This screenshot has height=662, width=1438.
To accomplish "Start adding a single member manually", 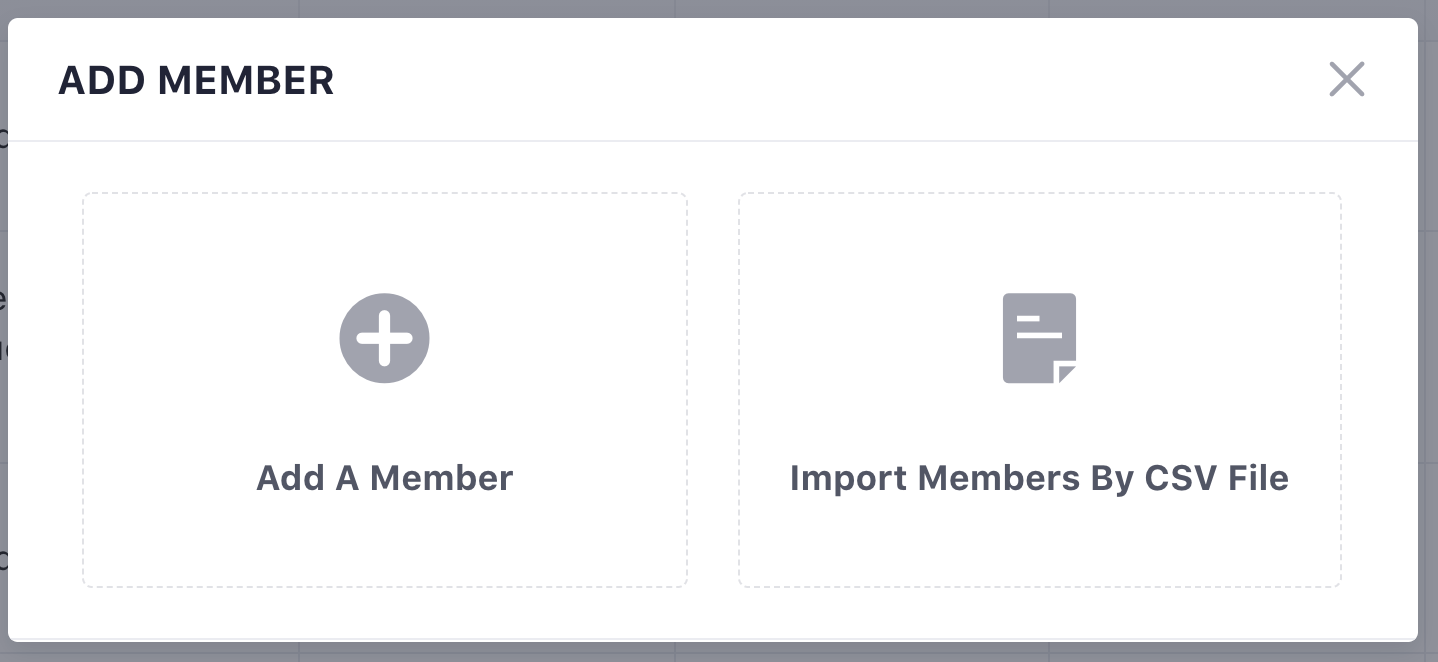I will [385, 390].
